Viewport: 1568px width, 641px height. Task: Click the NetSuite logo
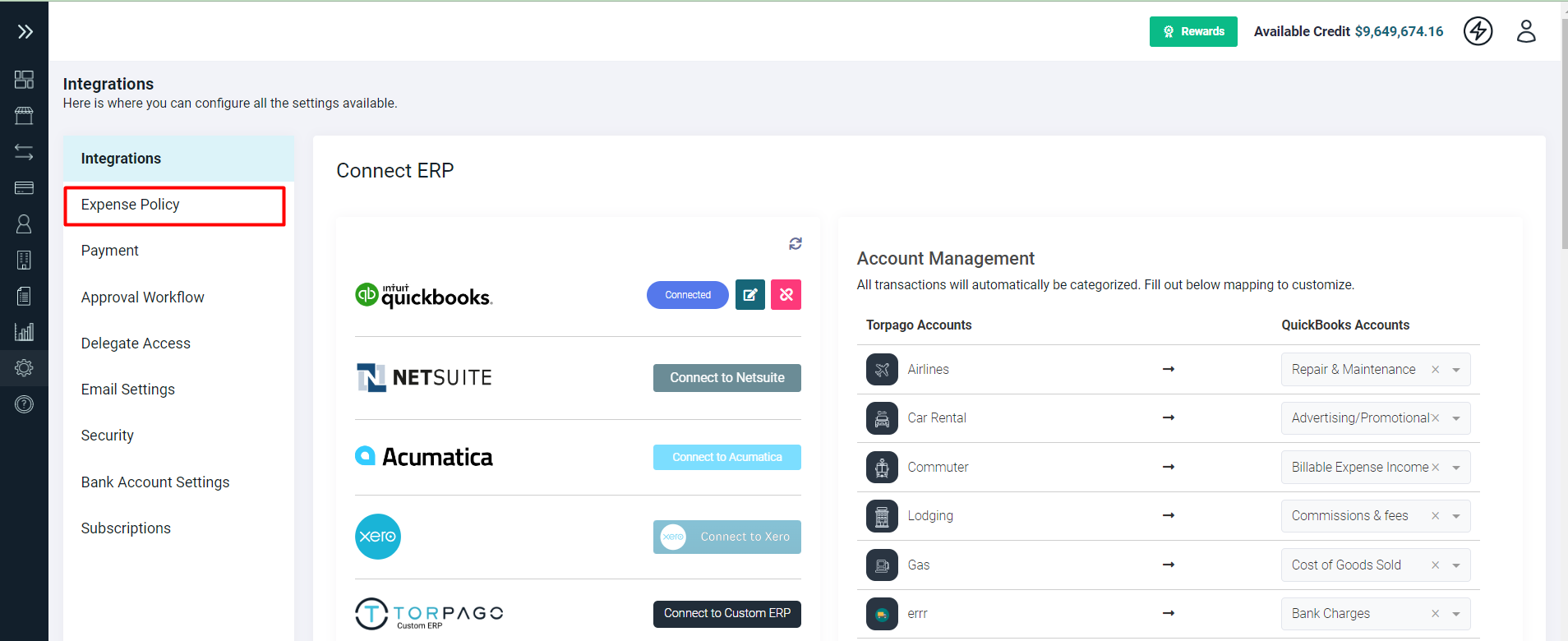(424, 377)
